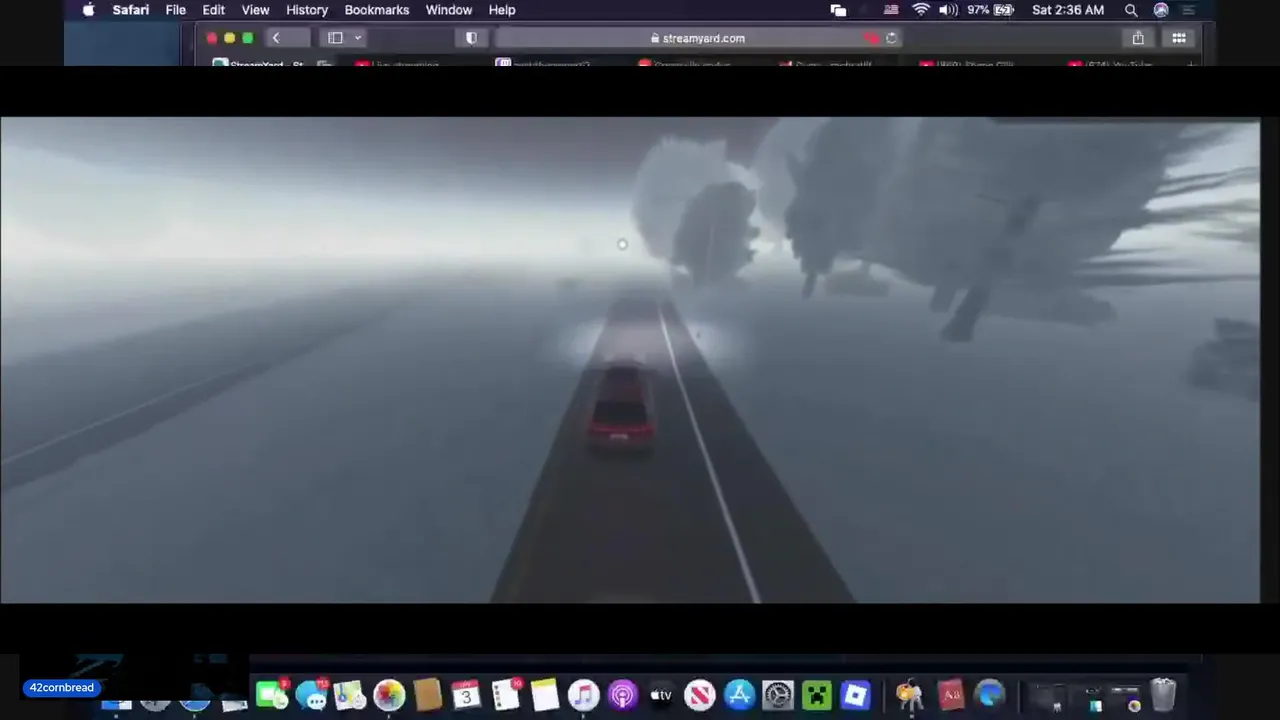This screenshot has height=720, width=1280.
Task: Launch Apple TV from the Dock
Action: (x=661, y=695)
